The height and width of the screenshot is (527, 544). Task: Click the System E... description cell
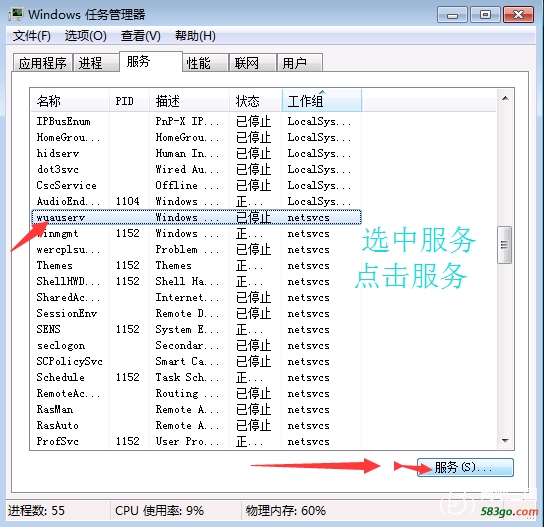point(187,329)
